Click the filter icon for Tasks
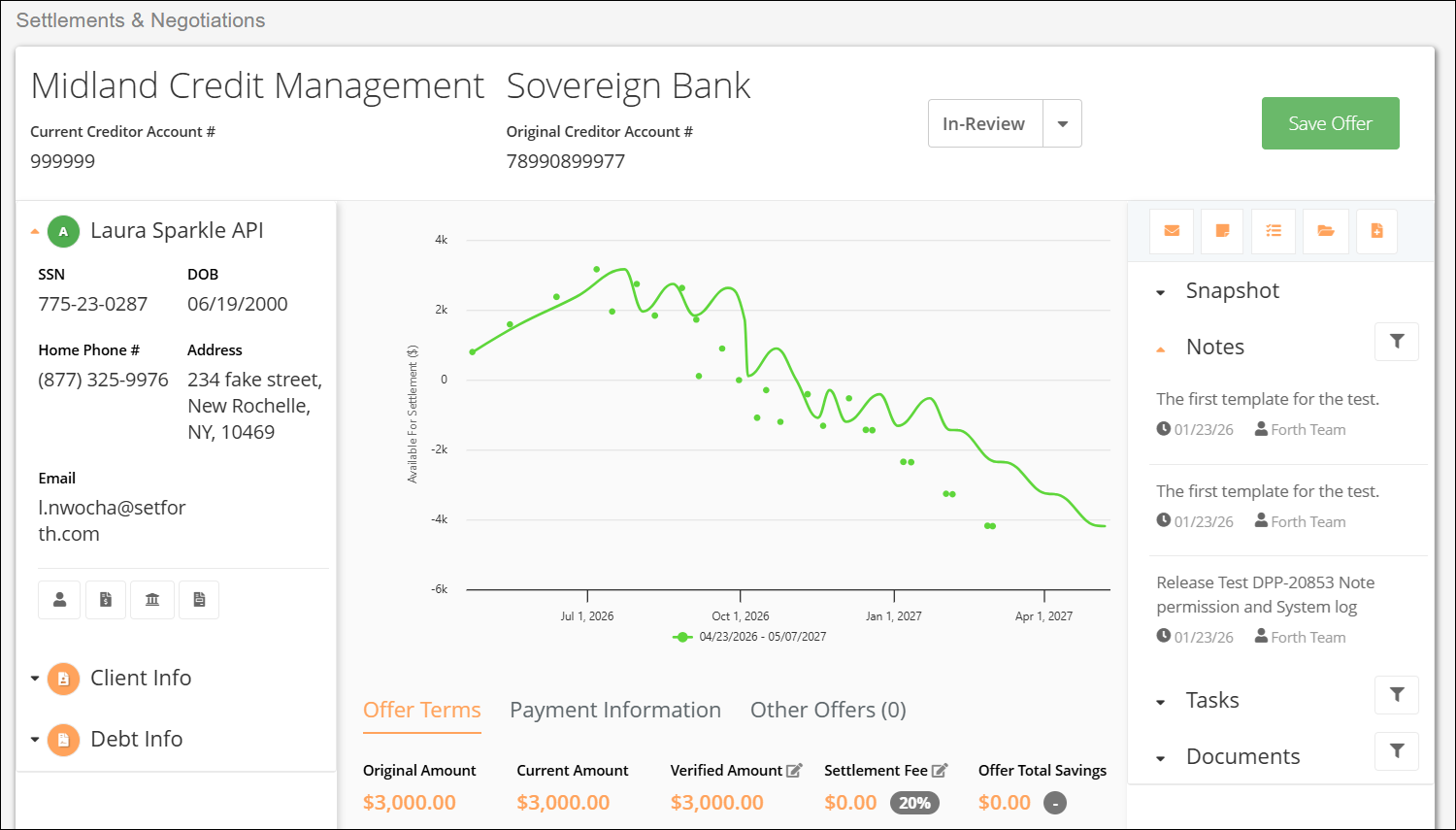Screen dimensions: 1456x830 pyautogui.click(x=1397, y=695)
